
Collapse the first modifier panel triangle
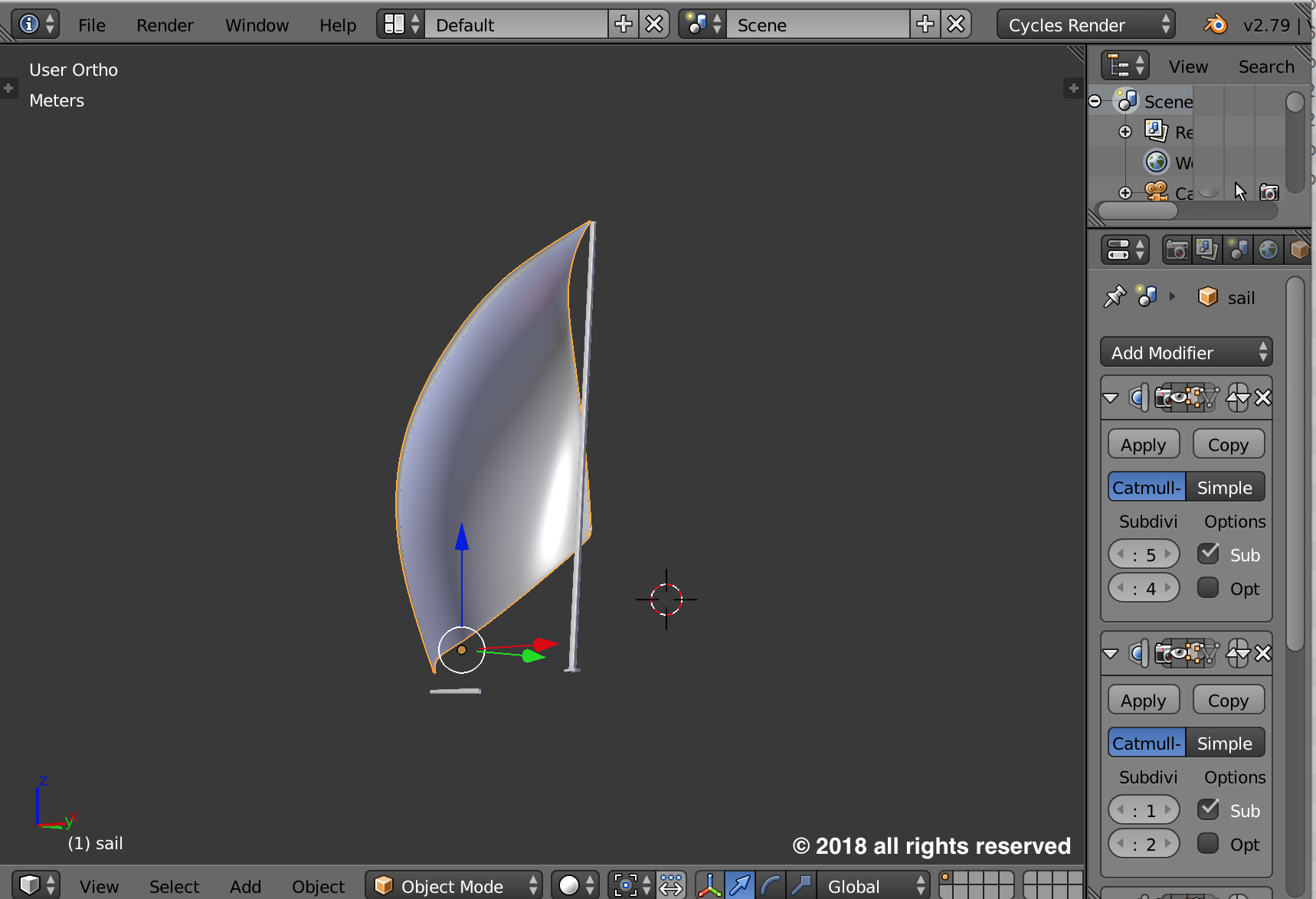pyautogui.click(x=1111, y=397)
